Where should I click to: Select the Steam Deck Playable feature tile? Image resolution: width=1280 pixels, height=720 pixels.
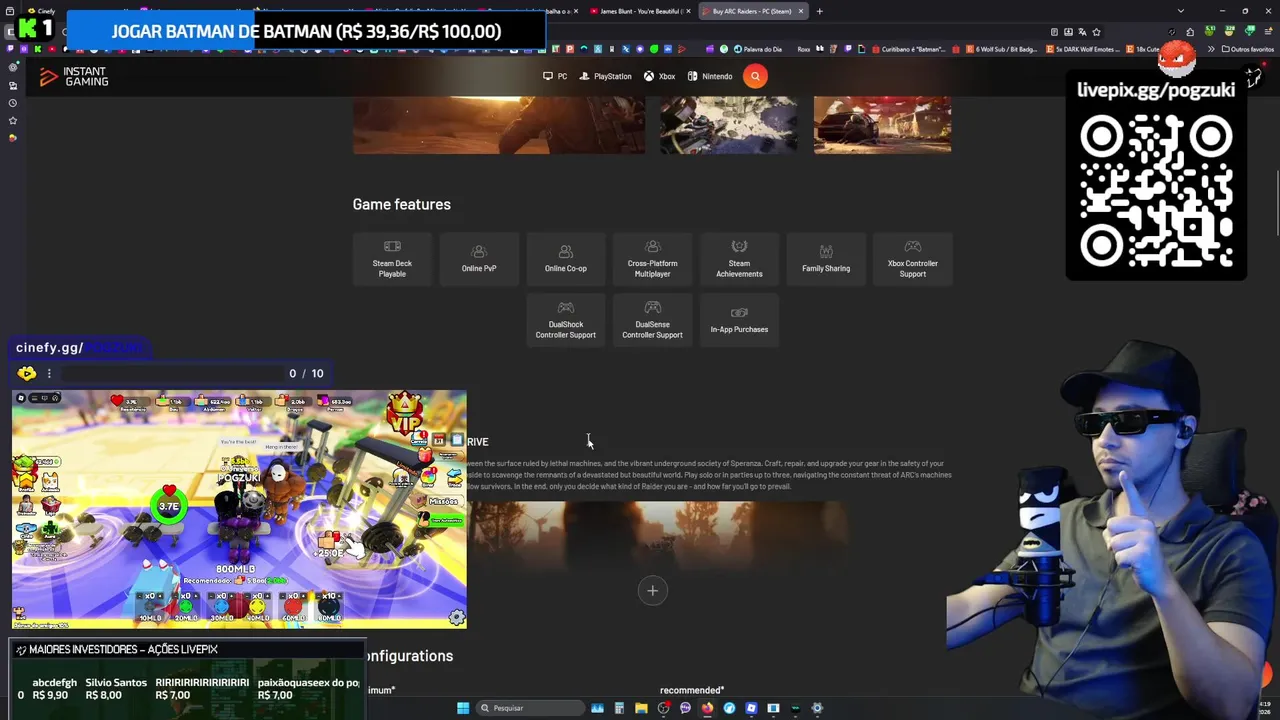tap(392, 259)
